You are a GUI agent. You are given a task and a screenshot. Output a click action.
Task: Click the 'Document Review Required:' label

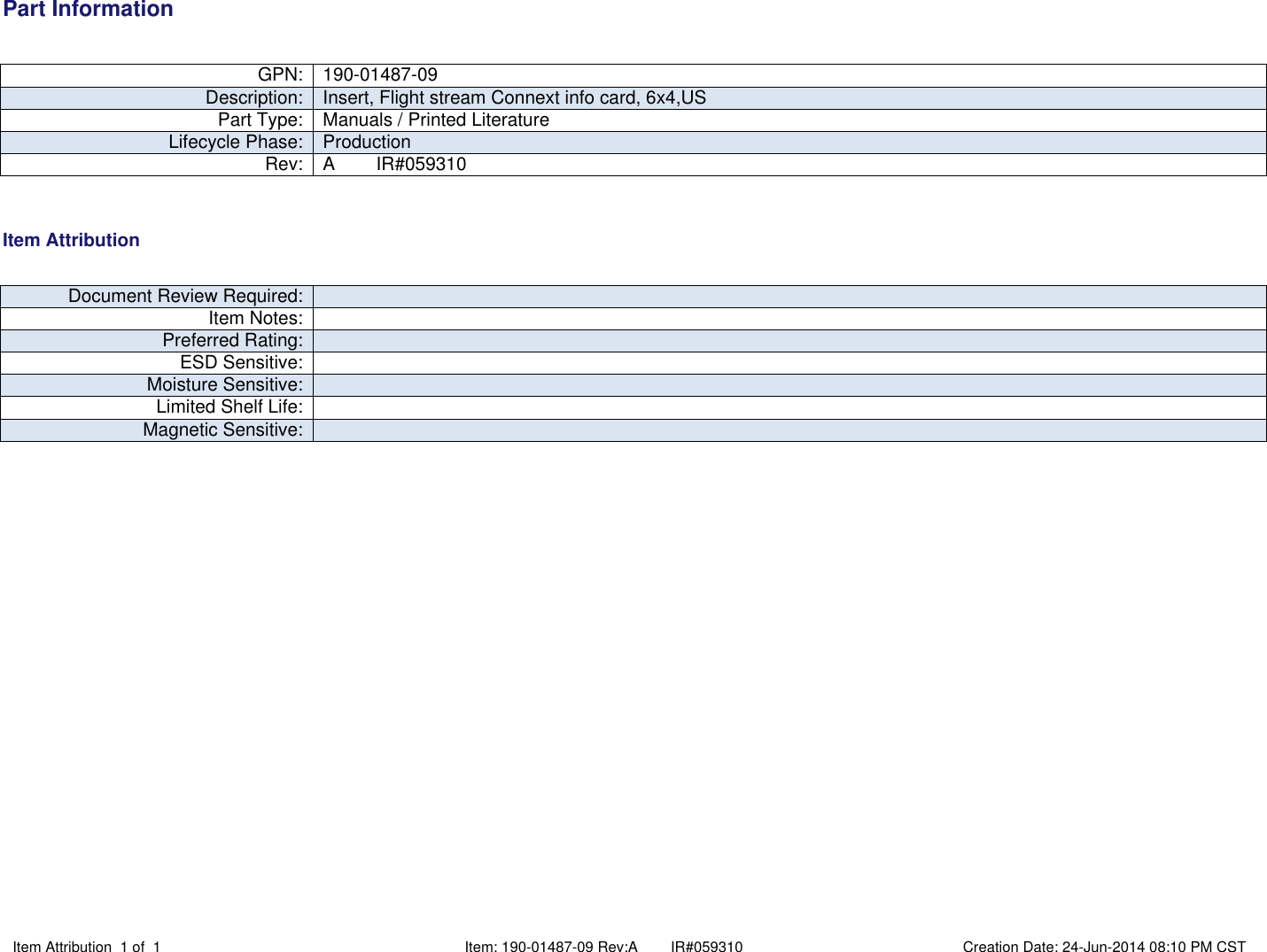coord(185,297)
